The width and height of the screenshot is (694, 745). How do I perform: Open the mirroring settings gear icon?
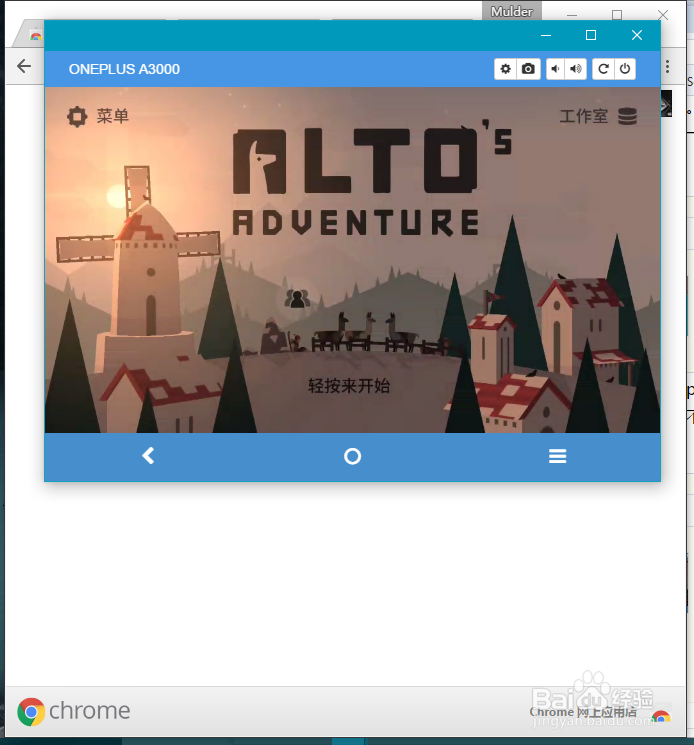505,69
